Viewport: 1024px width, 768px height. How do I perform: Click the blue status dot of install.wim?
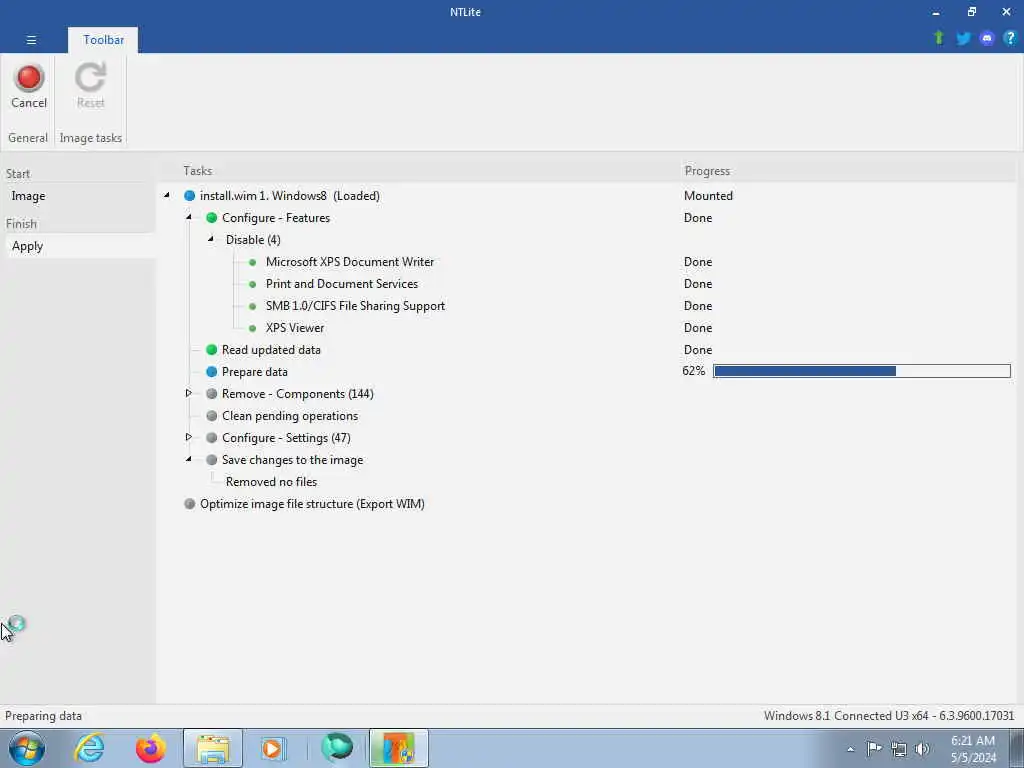pos(189,196)
